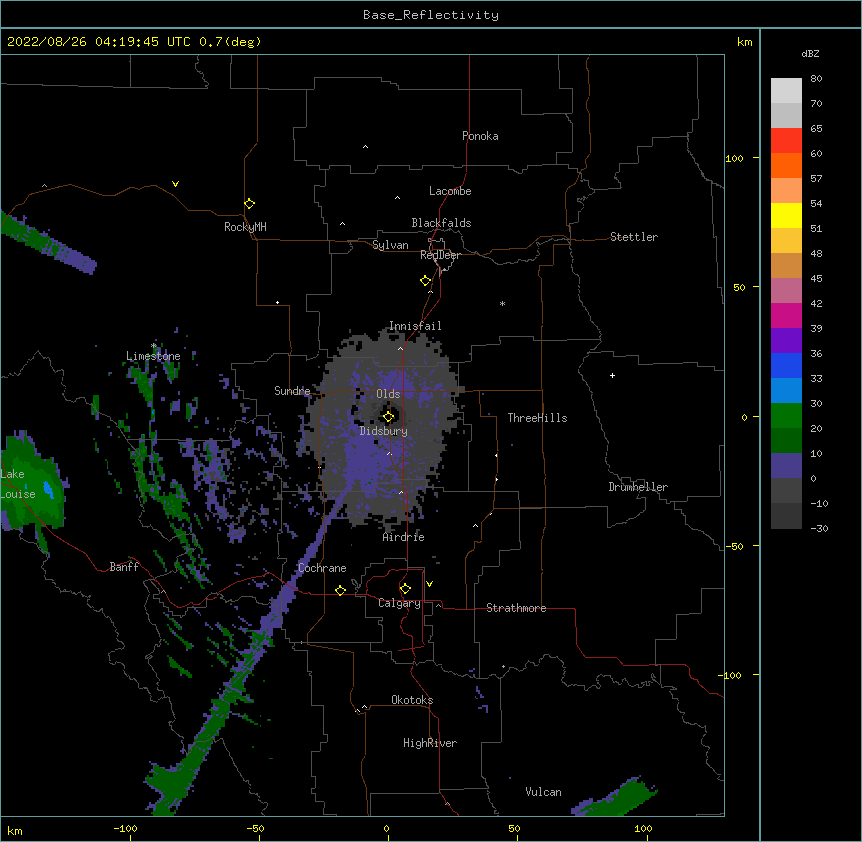Screen dimensions: 862x842
Task: Click the Airdrie label
Action: pyautogui.click(x=404, y=537)
